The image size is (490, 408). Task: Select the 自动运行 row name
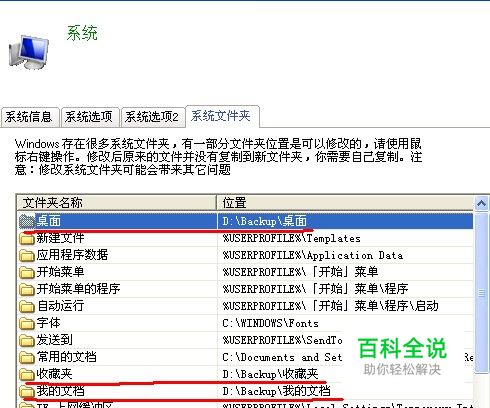[60, 306]
